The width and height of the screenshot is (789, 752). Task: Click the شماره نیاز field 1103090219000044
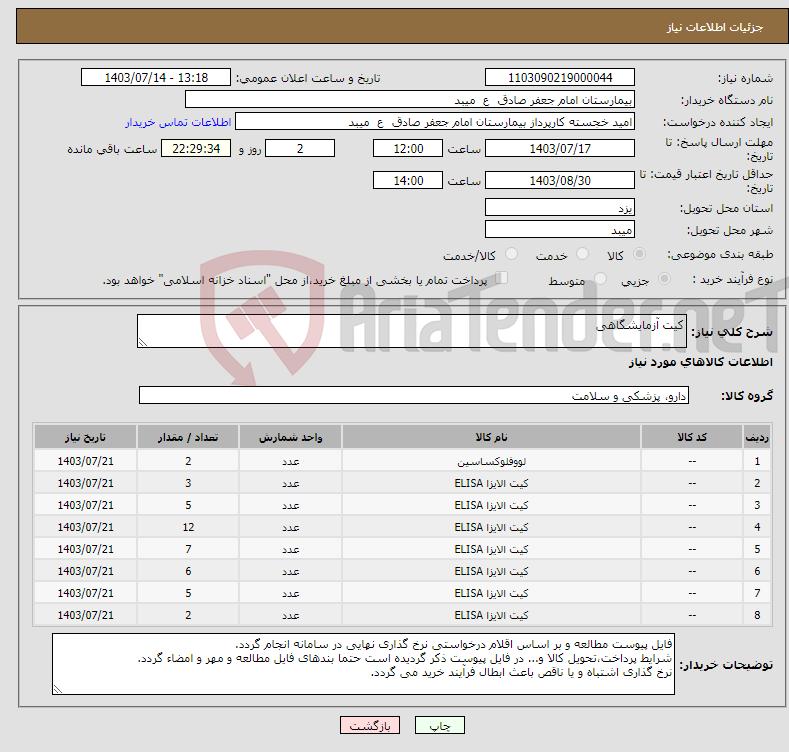pos(560,78)
